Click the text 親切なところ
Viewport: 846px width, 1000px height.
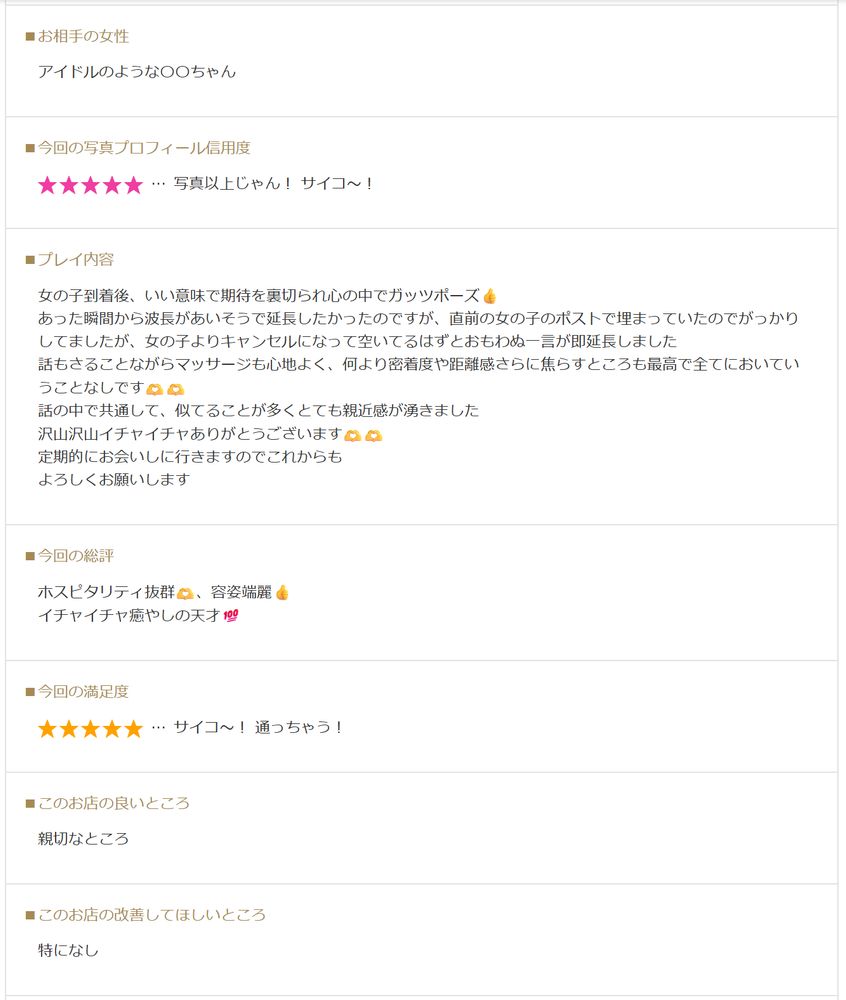84,839
